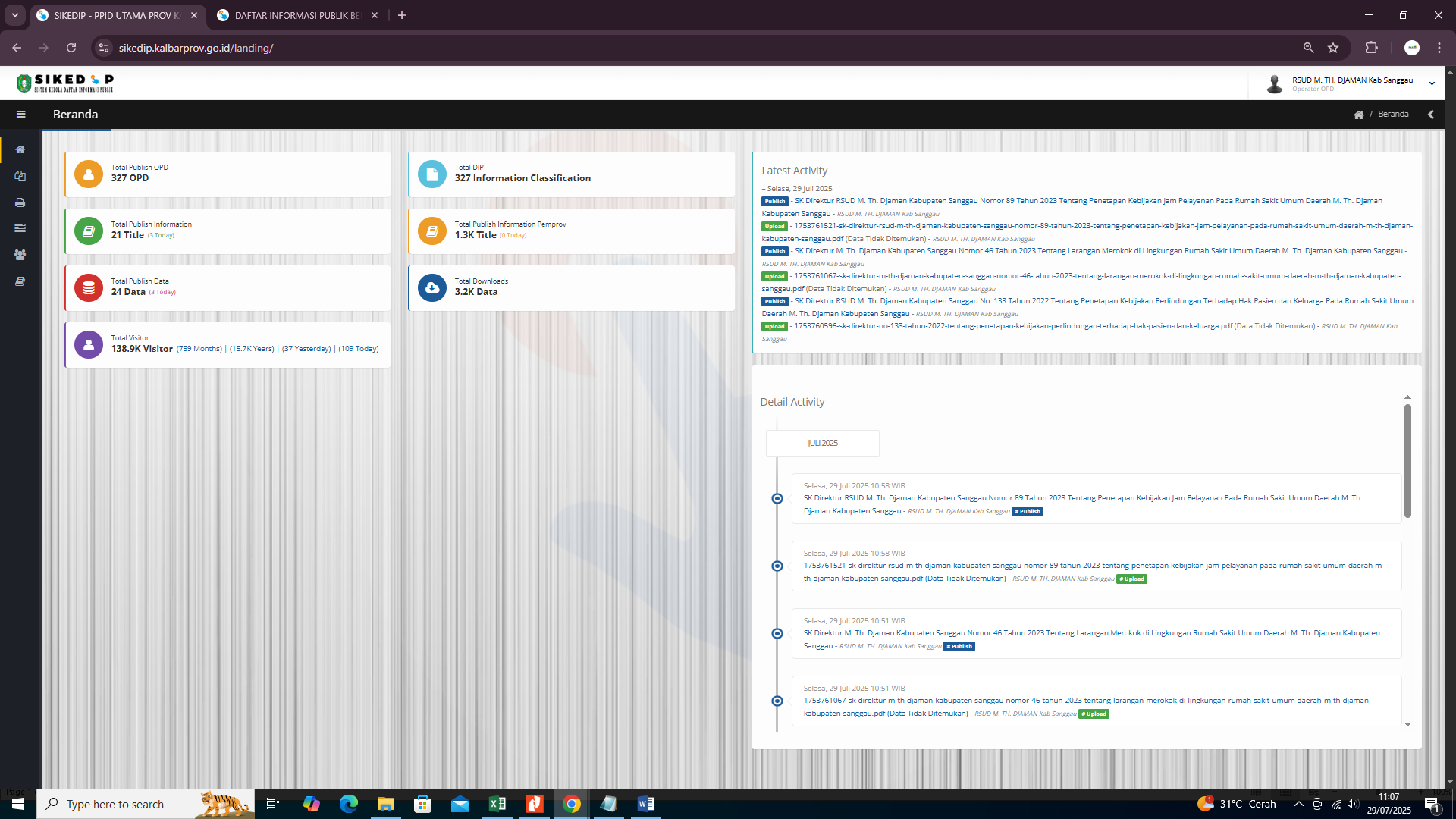Click the (37 Yesterday) visitor link
This screenshot has height=819, width=1456.
point(306,349)
